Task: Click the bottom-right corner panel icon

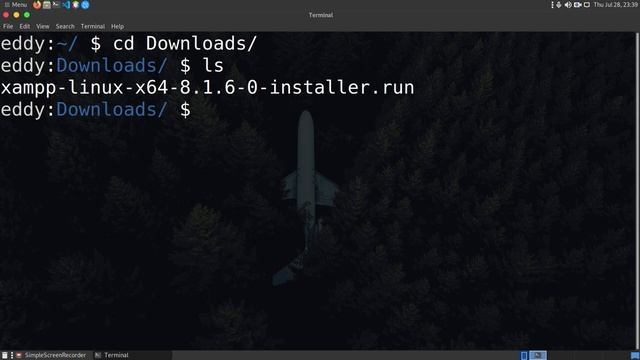Action: click(635, 356)
